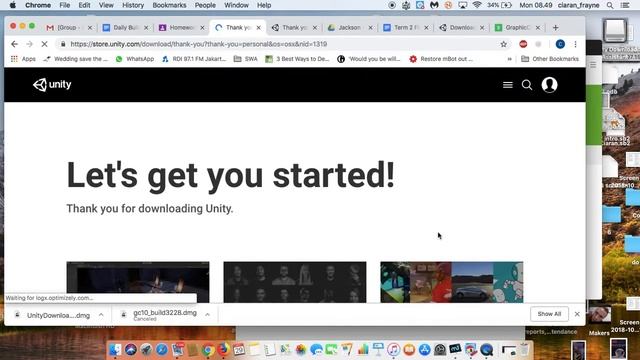
Task: Expand options for gc10_build3228.dmg download
Action: [207, 315]
